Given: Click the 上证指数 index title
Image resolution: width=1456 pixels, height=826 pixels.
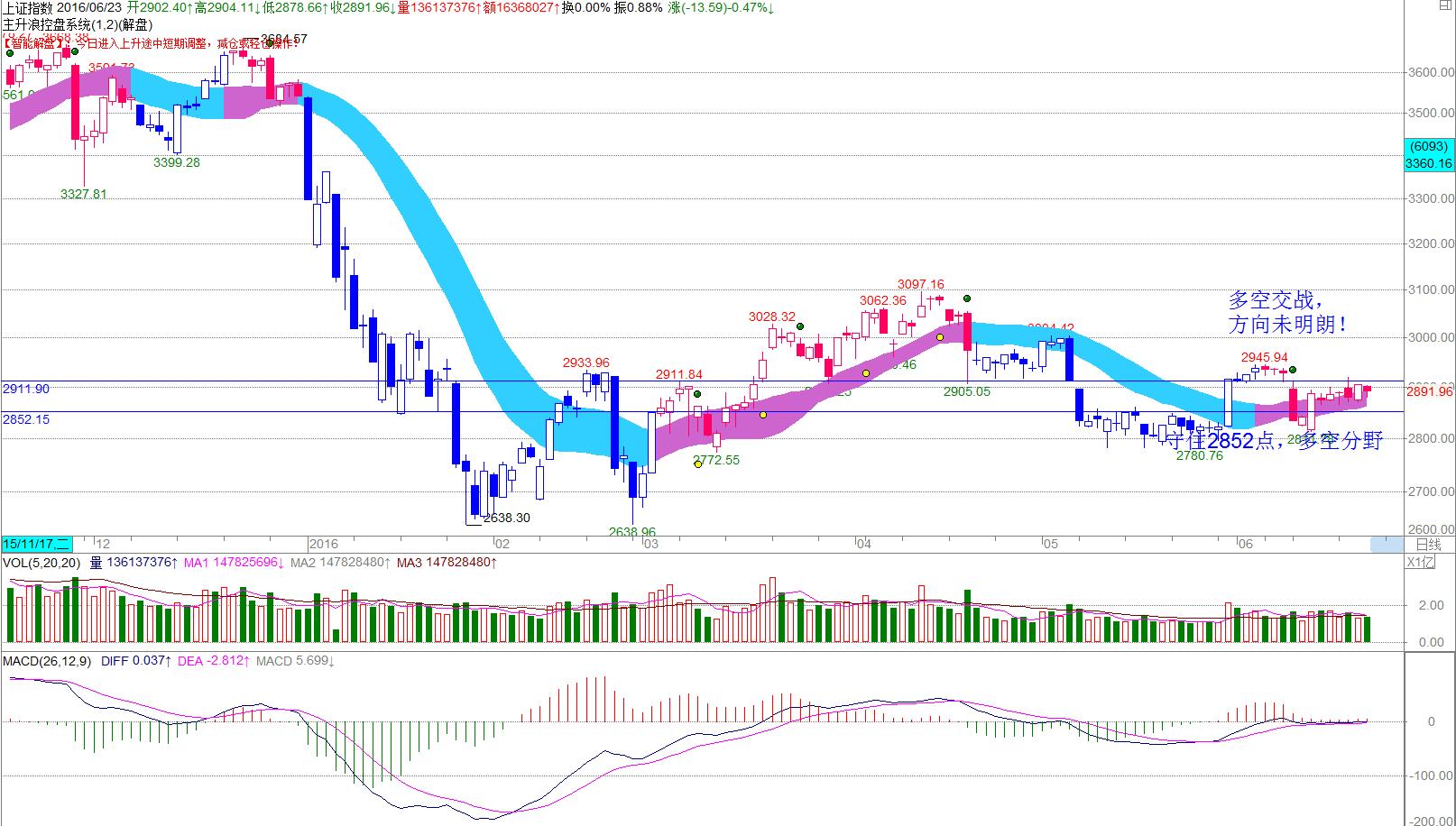Looking at the screenshot, I should [30, 7].
